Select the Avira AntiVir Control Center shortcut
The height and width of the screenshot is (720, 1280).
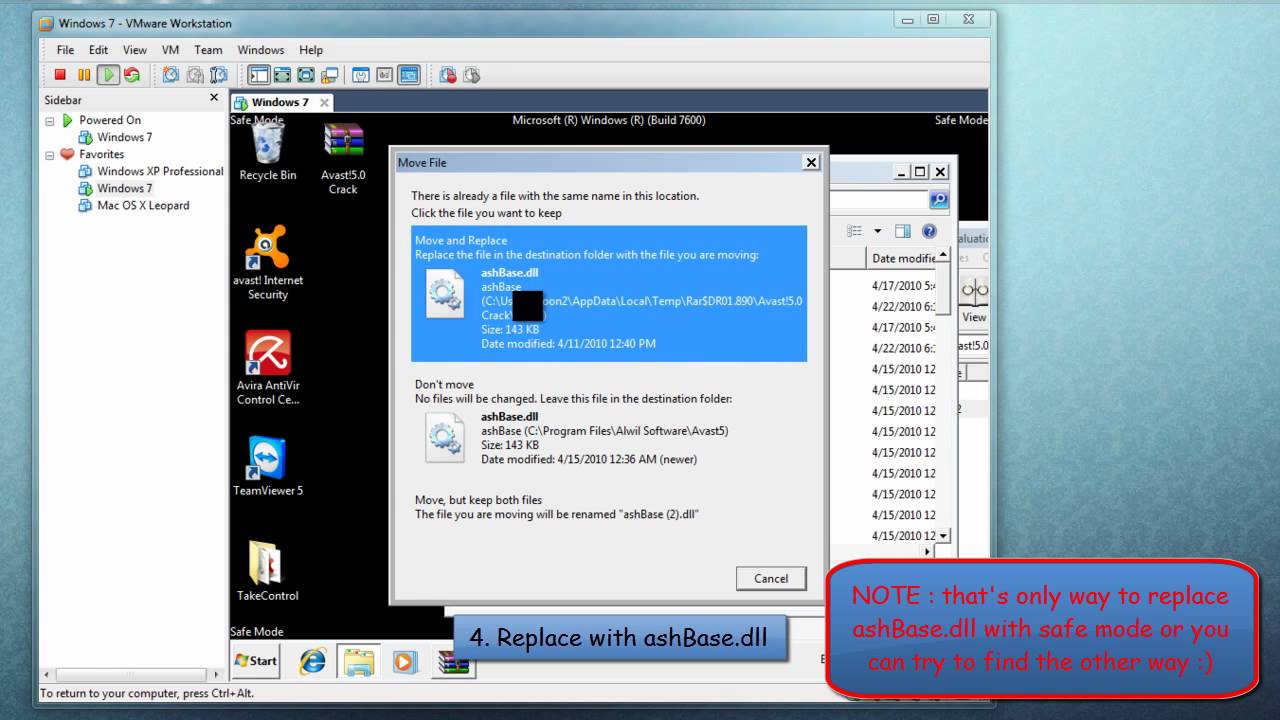pyautogui.click(x=268, y=368)
